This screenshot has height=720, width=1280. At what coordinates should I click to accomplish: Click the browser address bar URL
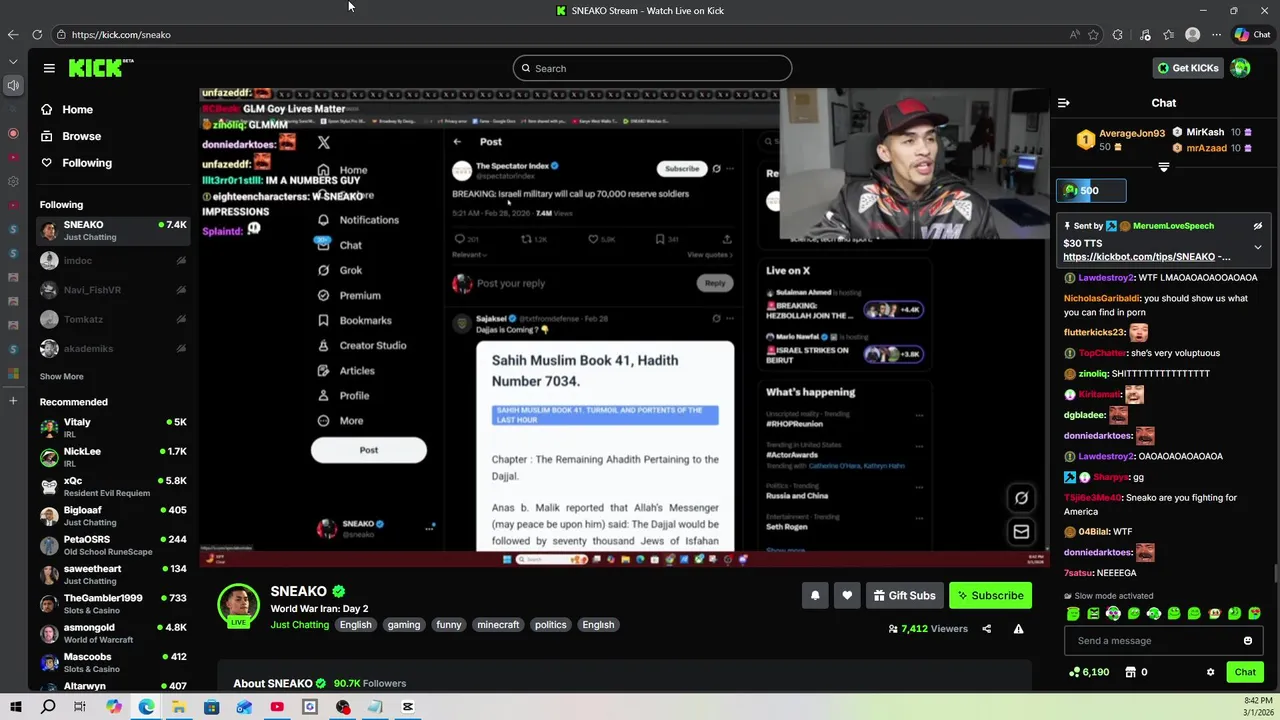tap(121, 34)
